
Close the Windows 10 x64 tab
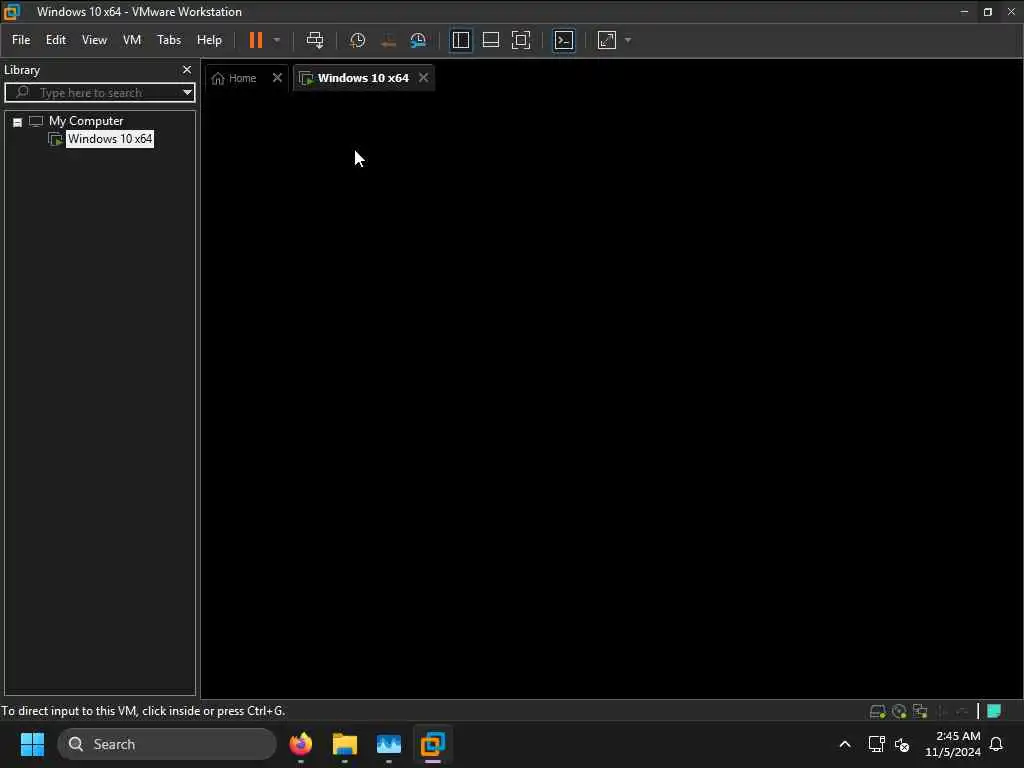(x=423, y=78)
